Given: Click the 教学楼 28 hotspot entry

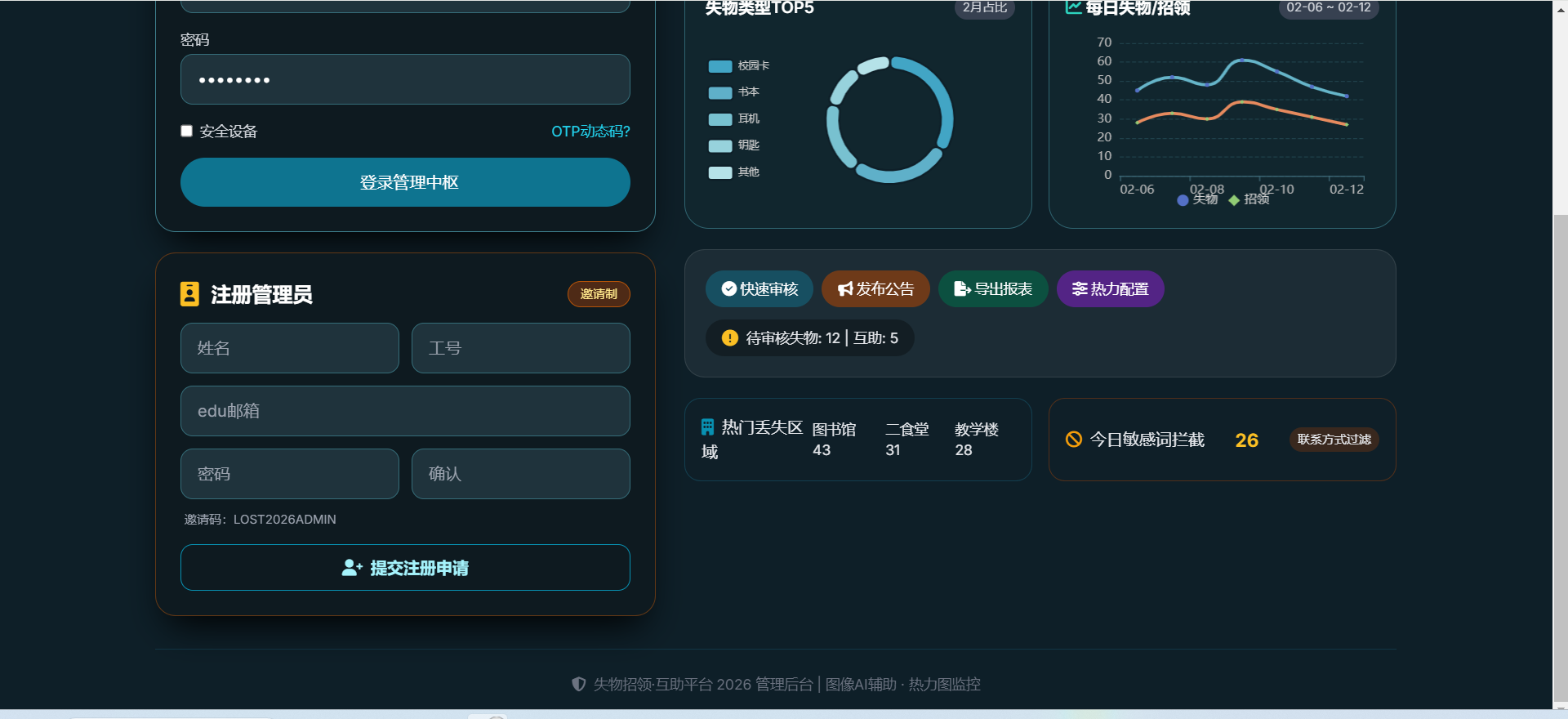Looking at the screenshot, I should [977, 440].
